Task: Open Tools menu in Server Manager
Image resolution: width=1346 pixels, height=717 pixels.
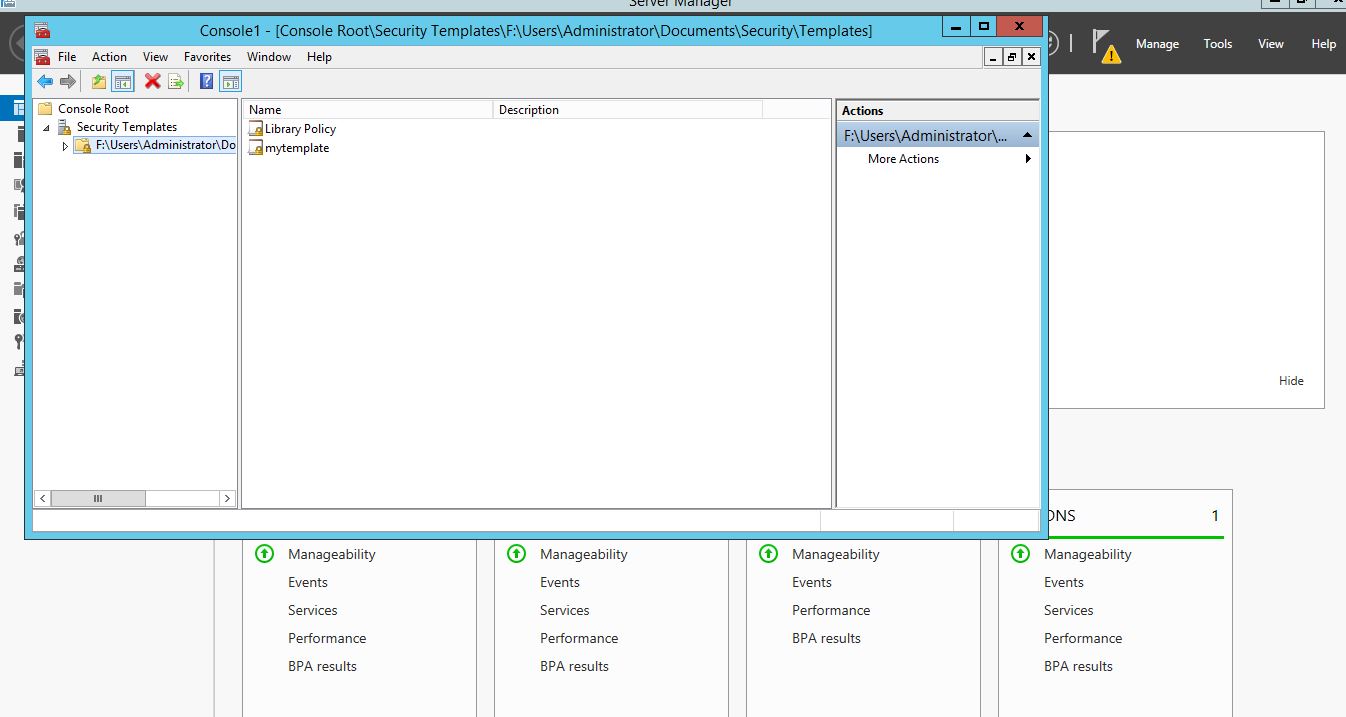Action: 1217,44
